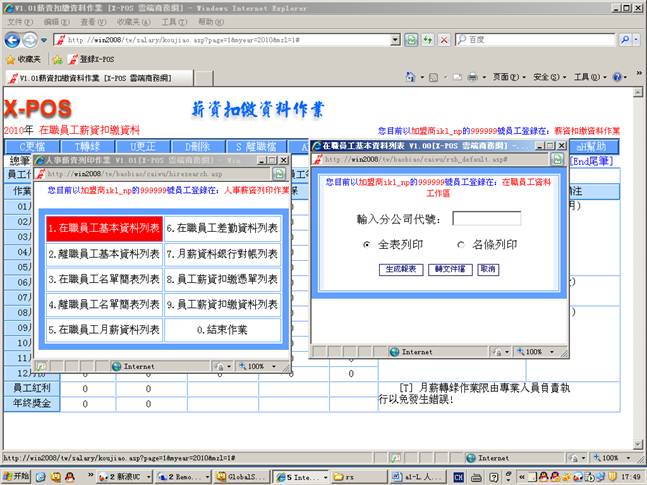Screen dimensions: 647x485
Task: Click the 開始 Start button on taskbar
Action: (x=17, y=476)
